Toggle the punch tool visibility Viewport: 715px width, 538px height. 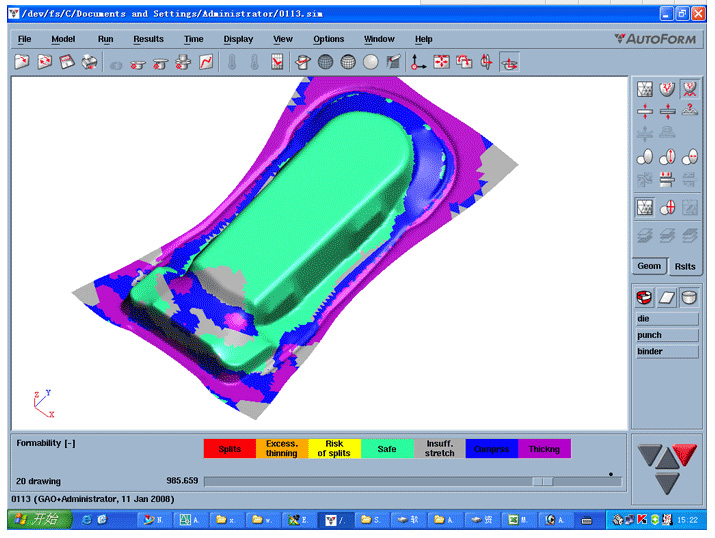click(x=667, y=335)
